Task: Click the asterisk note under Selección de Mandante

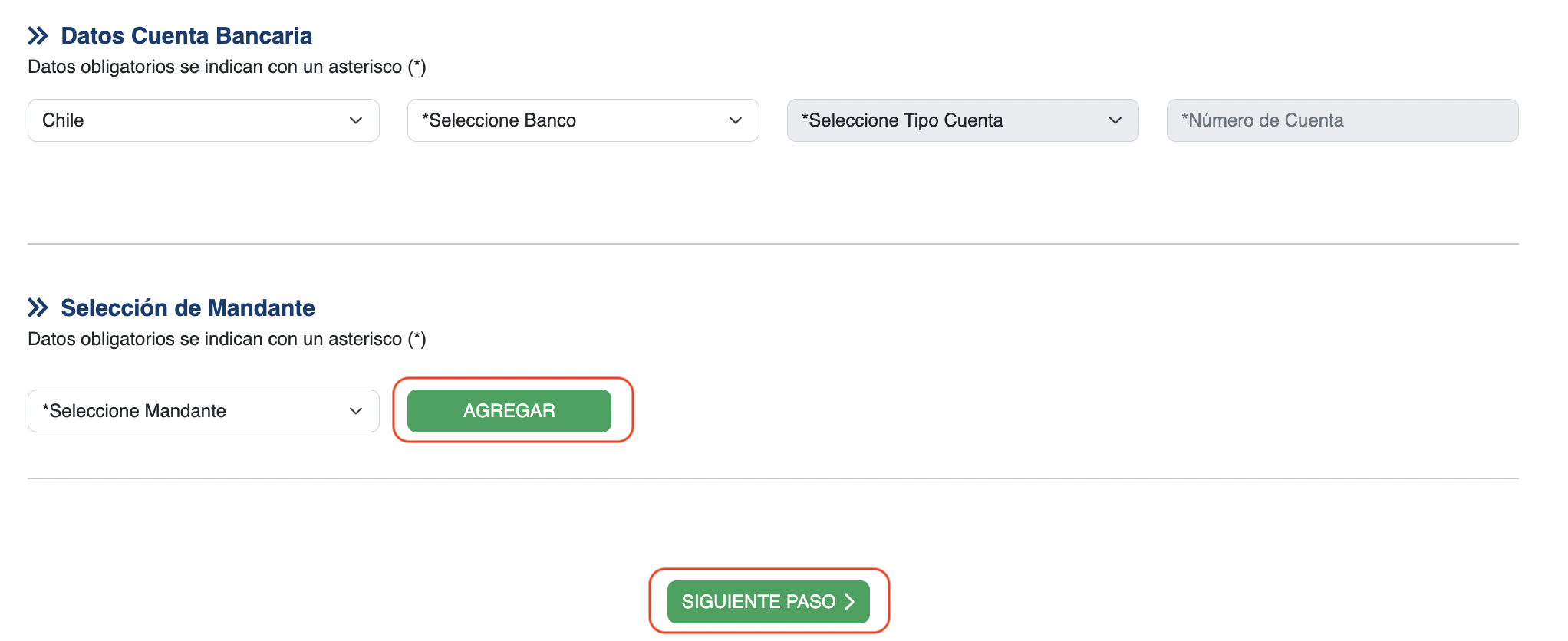Action: (x=227, y=340)
